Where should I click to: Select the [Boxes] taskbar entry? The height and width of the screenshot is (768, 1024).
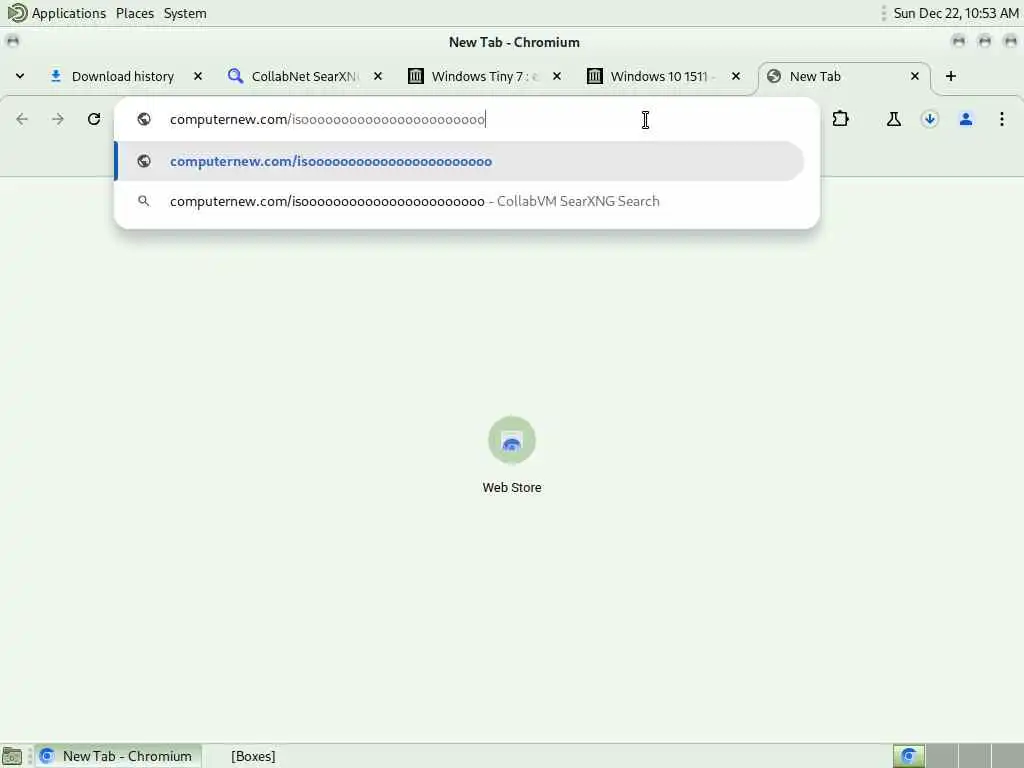tap(253, 756)
